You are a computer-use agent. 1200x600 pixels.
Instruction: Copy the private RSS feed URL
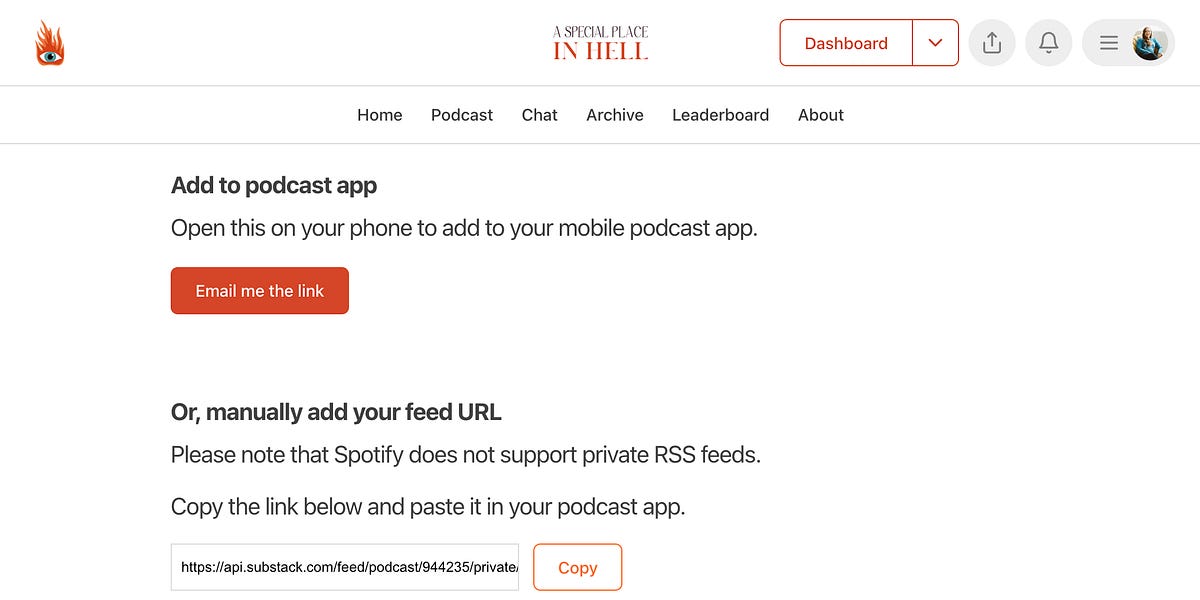point(577,567)
